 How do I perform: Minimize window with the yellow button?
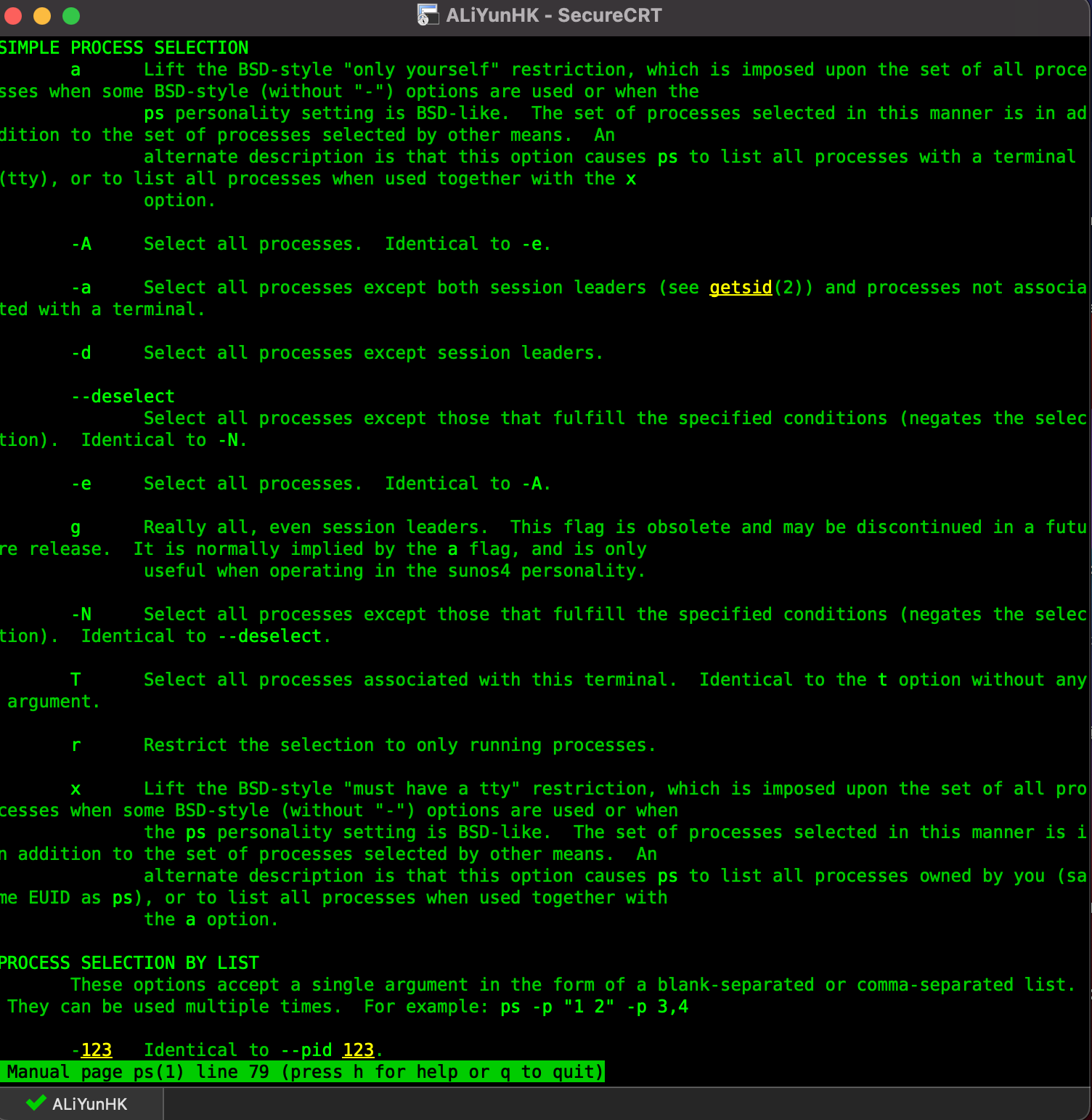coord(42,15)
